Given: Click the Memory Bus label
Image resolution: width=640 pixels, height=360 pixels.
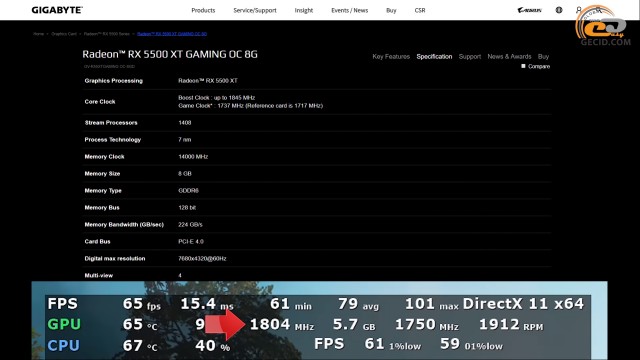Looking at the screenshot, I should (102, 208).
